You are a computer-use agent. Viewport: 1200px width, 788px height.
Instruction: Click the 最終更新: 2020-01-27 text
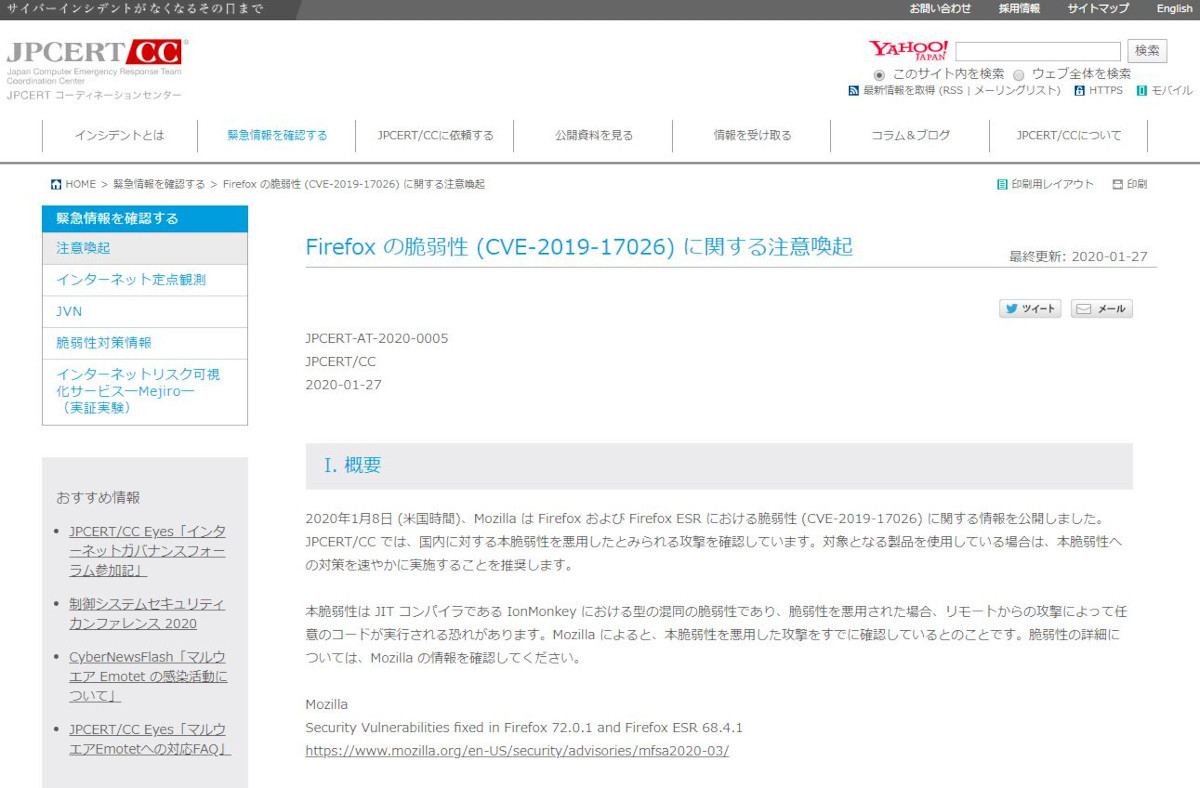[x=1079, y=256]
